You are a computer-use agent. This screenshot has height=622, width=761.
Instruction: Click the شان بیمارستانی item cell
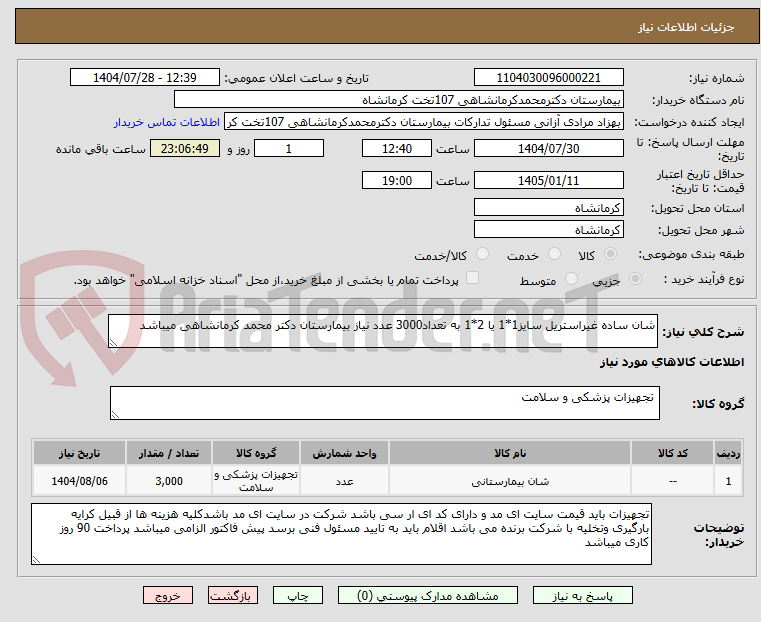[x=510, y=481]
